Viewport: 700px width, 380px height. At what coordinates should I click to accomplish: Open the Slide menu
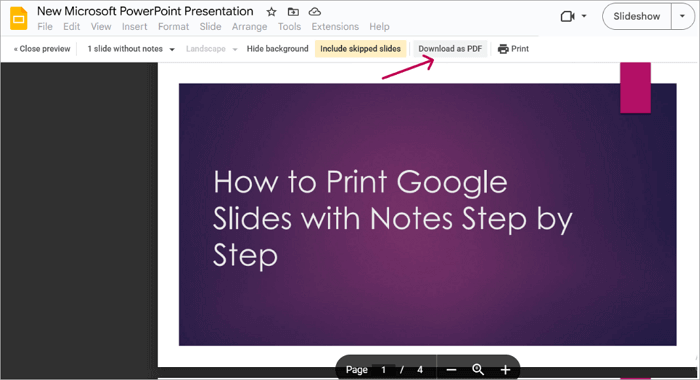[210, 27]
